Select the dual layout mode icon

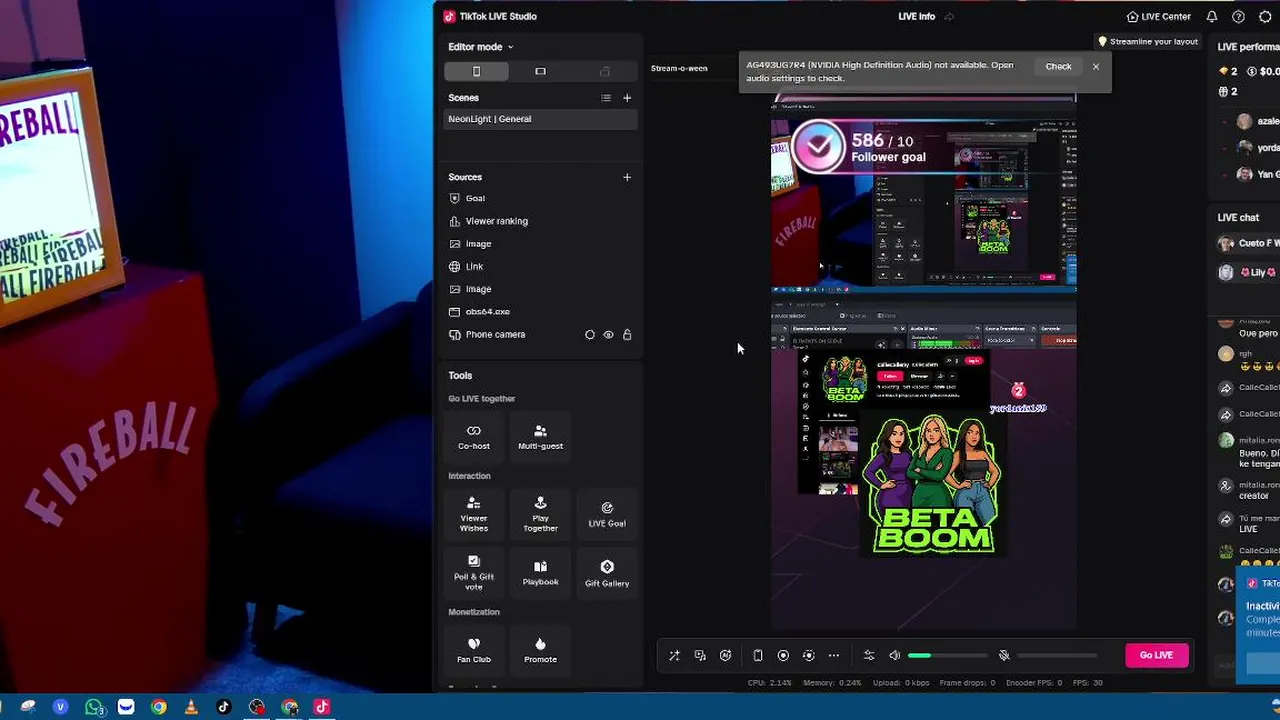point(604,71)
